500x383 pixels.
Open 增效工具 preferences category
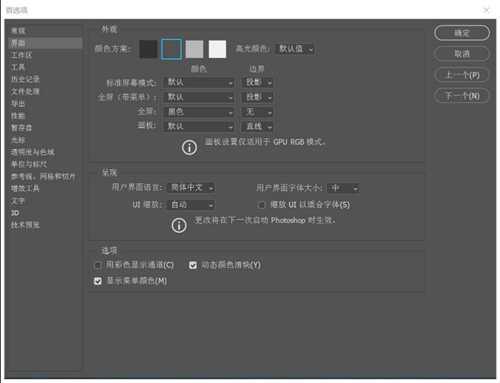tap(44, 189)
